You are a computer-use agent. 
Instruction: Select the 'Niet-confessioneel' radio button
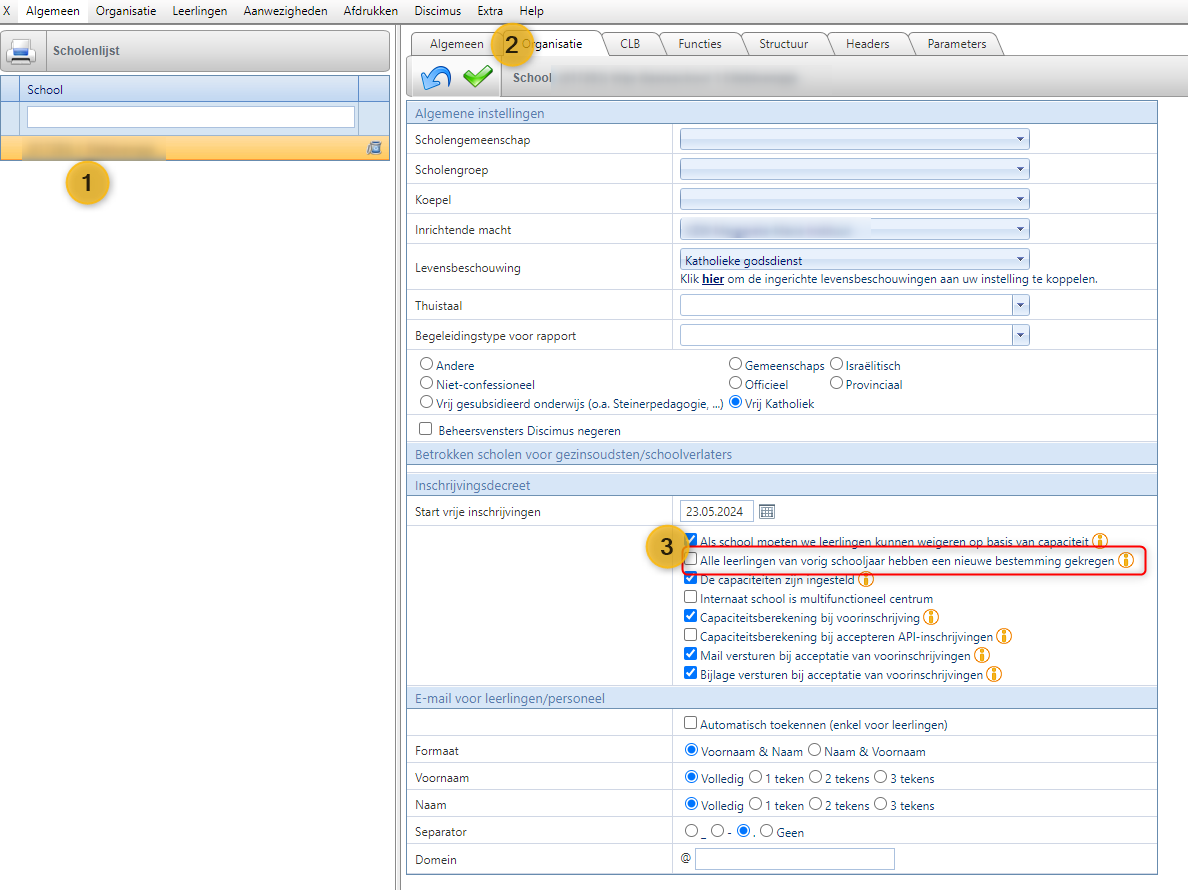[426, 384]
